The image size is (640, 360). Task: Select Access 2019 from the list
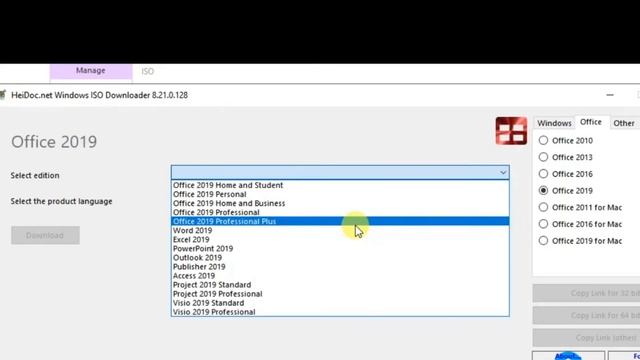point(340,276)
